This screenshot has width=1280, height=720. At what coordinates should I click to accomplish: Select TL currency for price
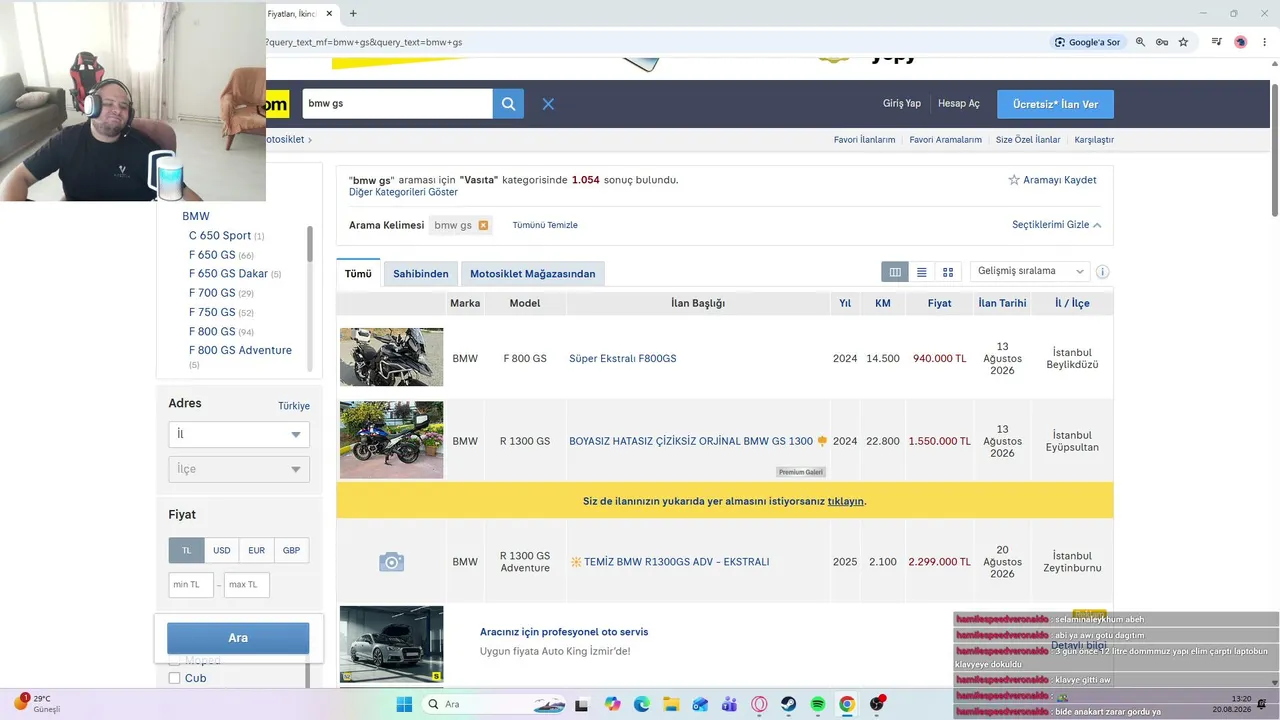click(186, 550)
